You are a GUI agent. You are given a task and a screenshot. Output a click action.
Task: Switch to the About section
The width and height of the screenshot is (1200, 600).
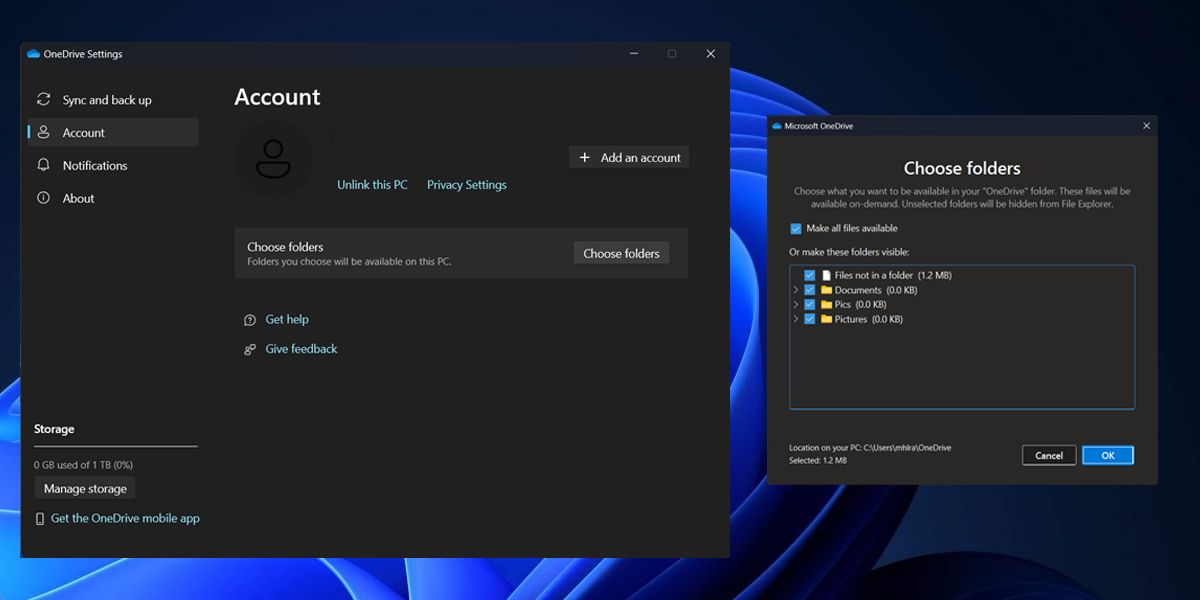[78, 199]
